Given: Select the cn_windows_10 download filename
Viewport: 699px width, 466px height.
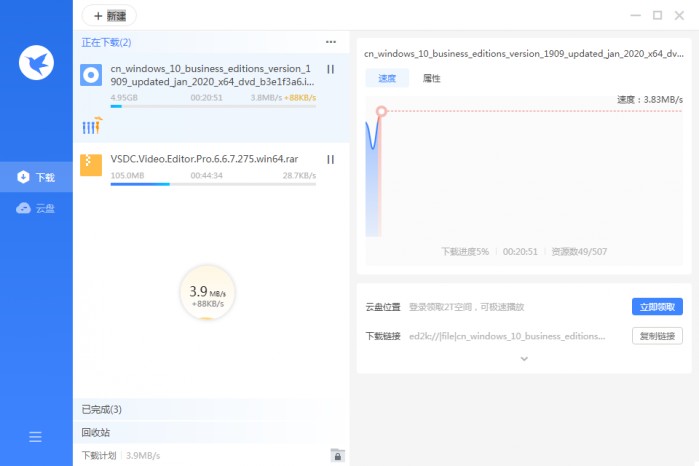Looking at the screenshot, I should [212, 75].
